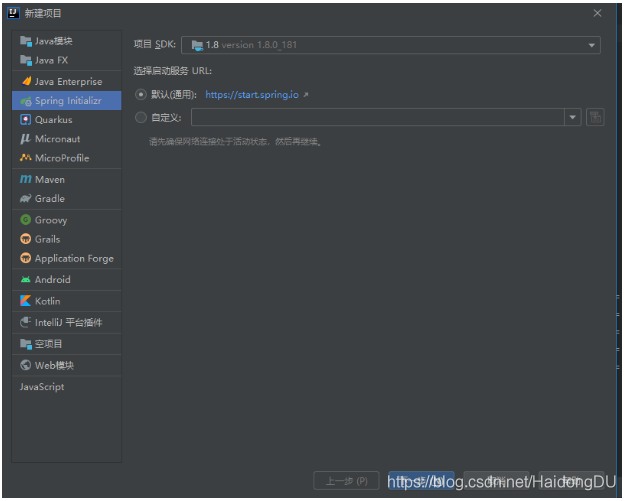Click the Java Enterprise icon

(26, 81)
